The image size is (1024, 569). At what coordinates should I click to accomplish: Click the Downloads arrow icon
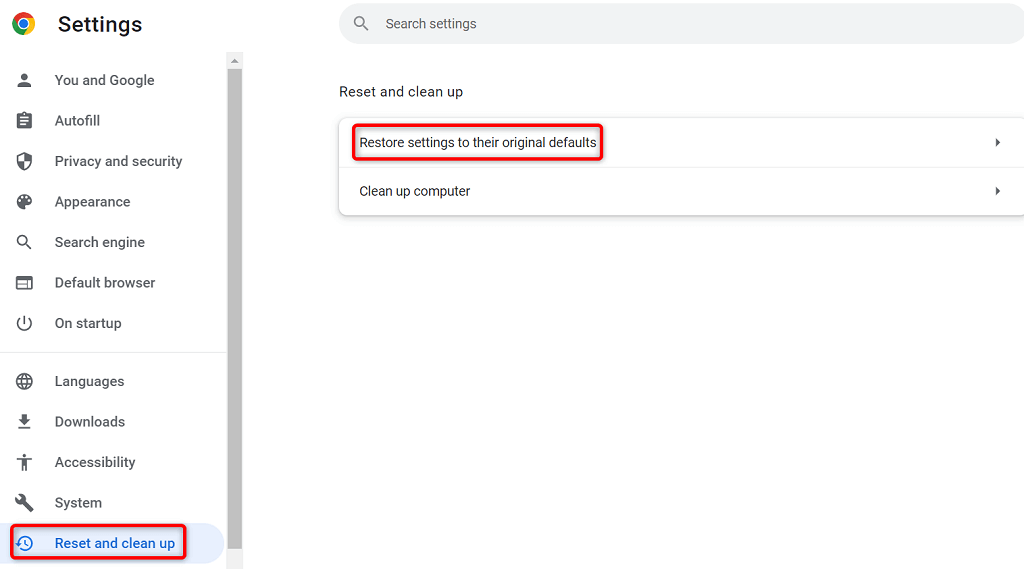pyautogui.click(x=24, y=422)
